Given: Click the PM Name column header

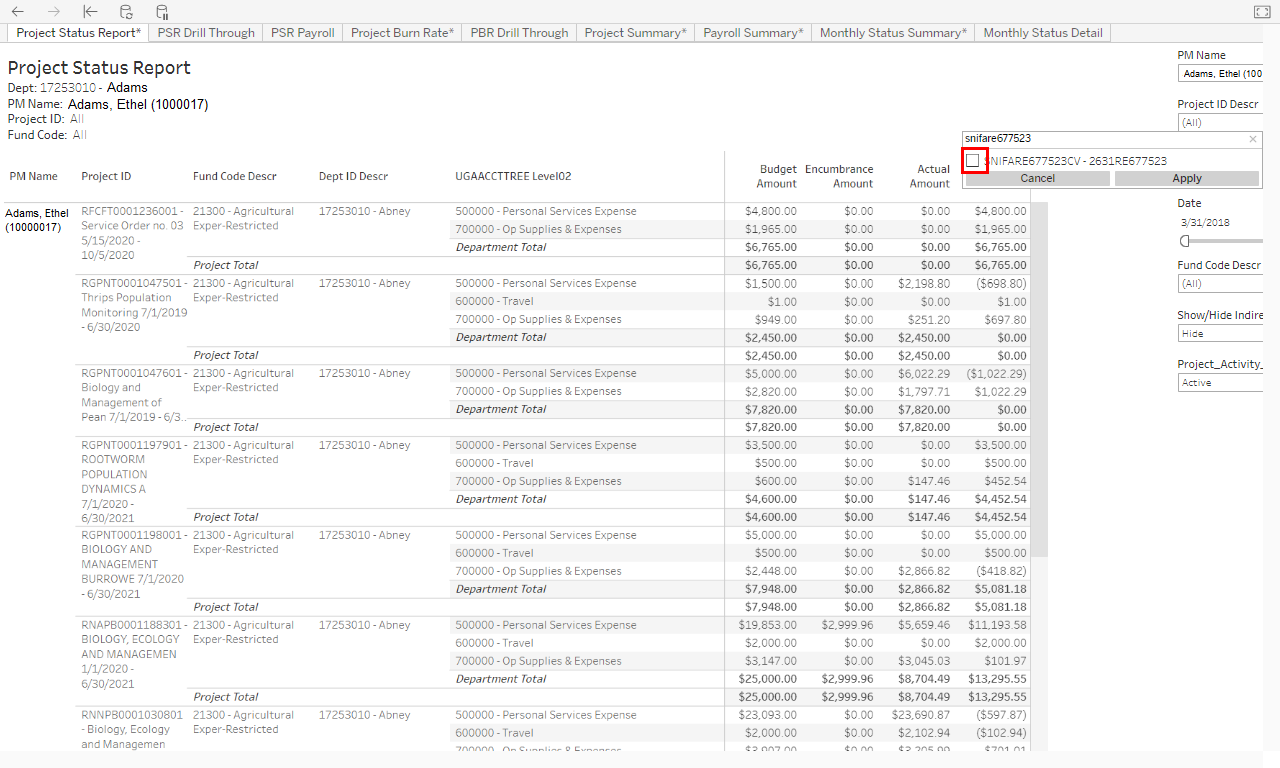Looking at the screenshot, I should click(x=34, y=176).
